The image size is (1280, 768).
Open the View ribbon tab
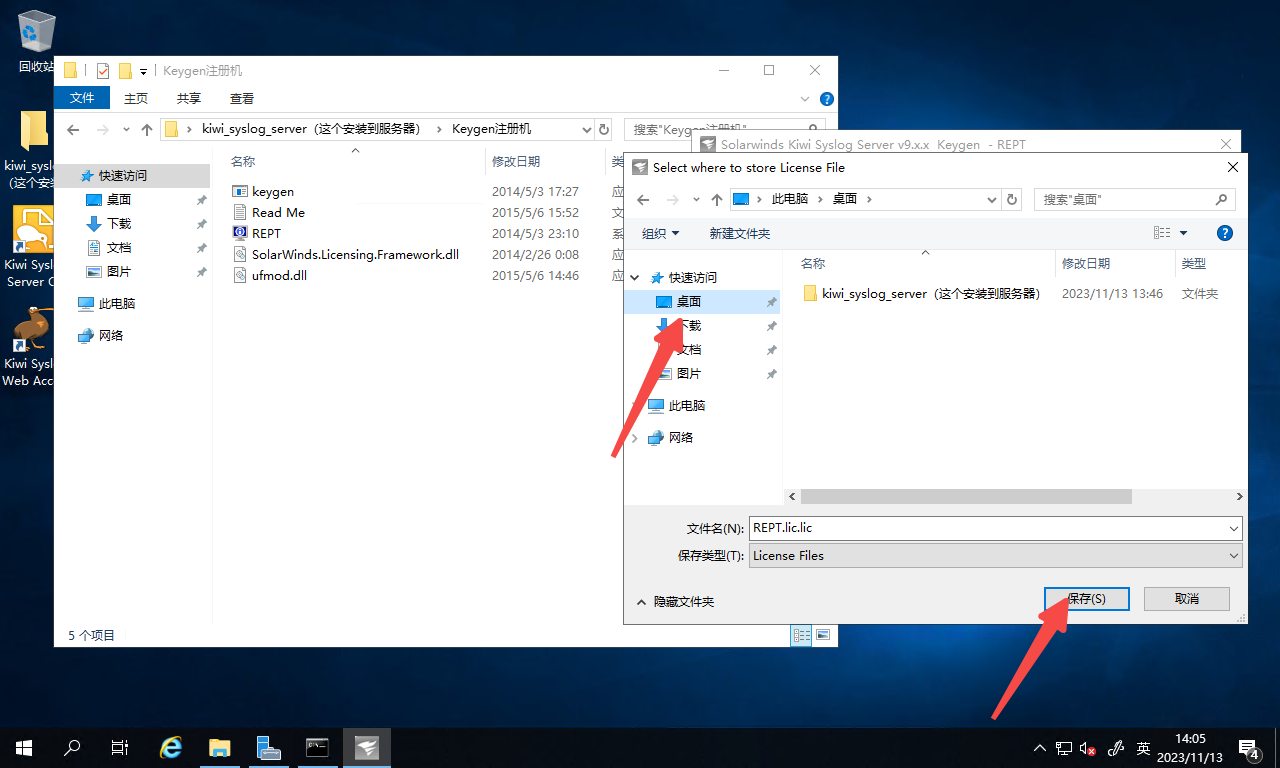pyautogui.click(x=242, y=98)
